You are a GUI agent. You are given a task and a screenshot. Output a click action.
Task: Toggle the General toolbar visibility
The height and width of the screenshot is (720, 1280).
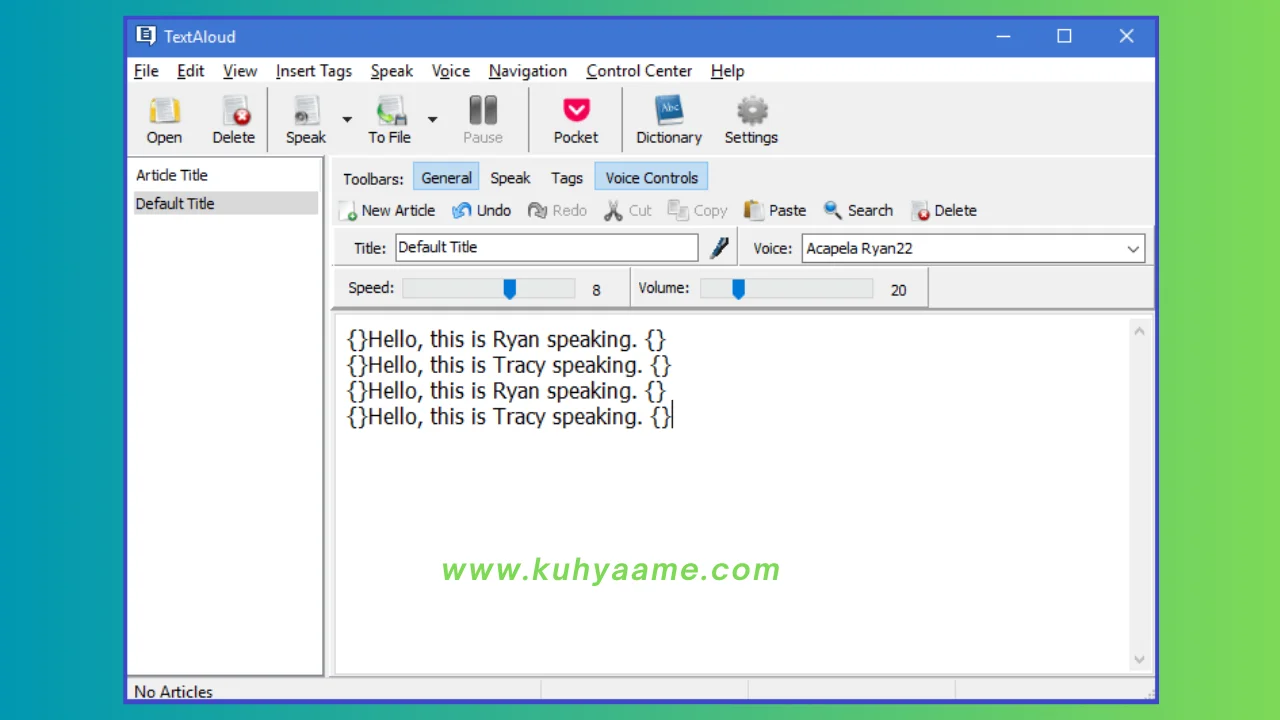pos(446,178)
